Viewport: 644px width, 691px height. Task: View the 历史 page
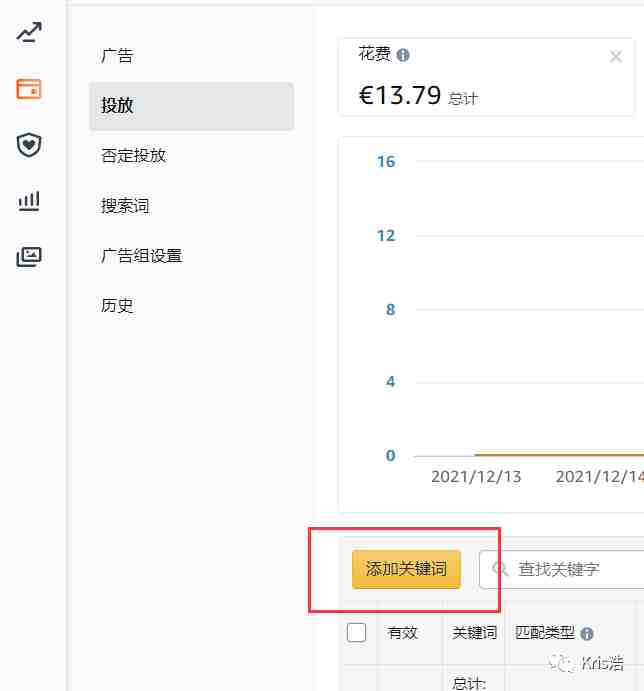tap(117, 305)
